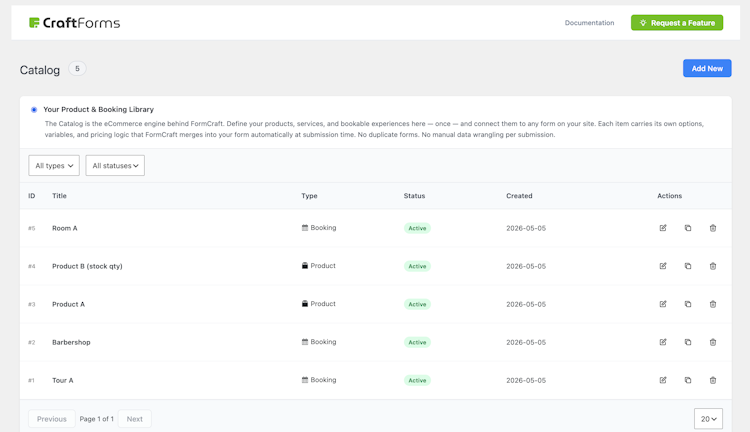750x432 pixels.
Task: Click the #1 ID cell
Action: 31,380
